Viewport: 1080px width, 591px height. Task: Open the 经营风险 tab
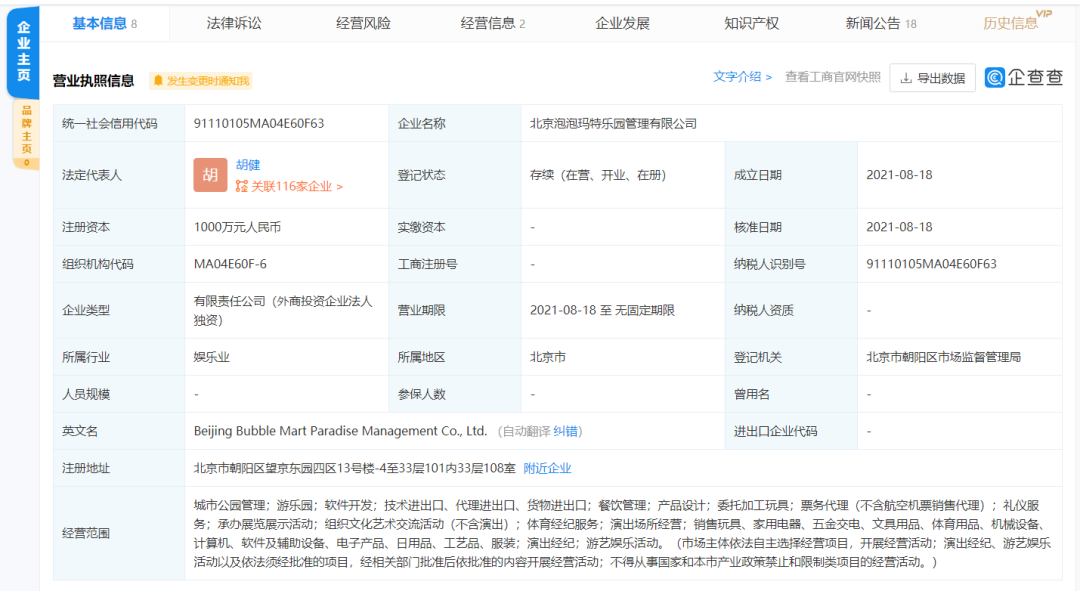pyautogui.click(x=363, y=23)
